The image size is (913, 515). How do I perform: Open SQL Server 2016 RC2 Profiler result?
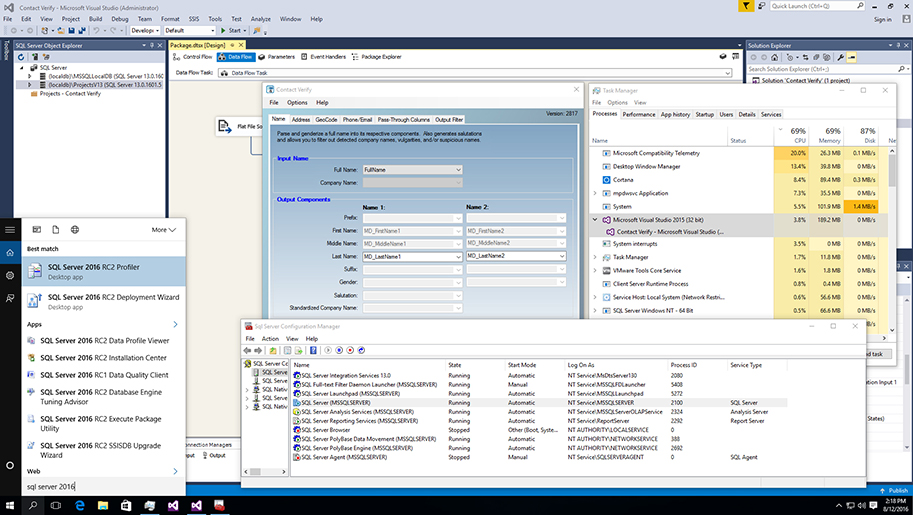click(x=104, y=271)
